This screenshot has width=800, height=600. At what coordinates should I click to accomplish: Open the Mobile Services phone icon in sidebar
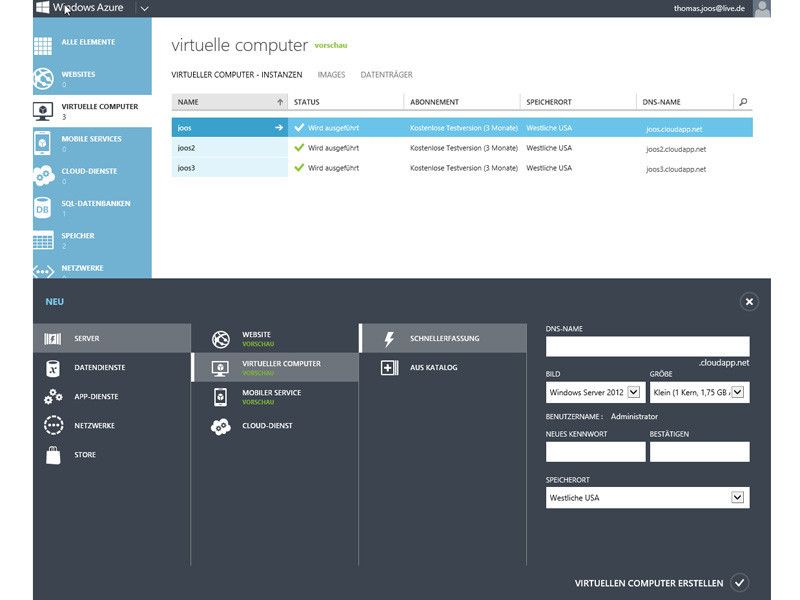(x=42, y=143)
